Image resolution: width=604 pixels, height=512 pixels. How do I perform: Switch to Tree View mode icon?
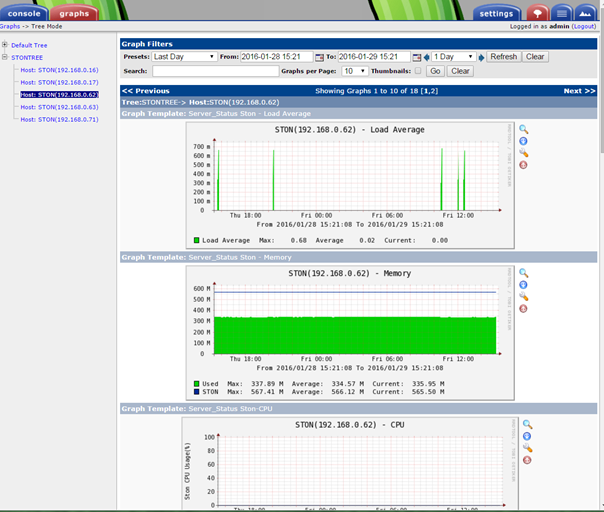[537, 13]
